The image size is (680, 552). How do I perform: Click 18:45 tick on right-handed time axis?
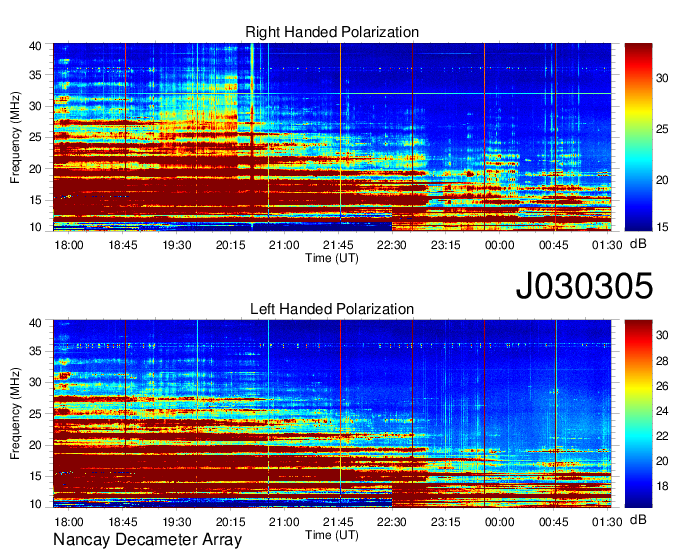point(123,245)
